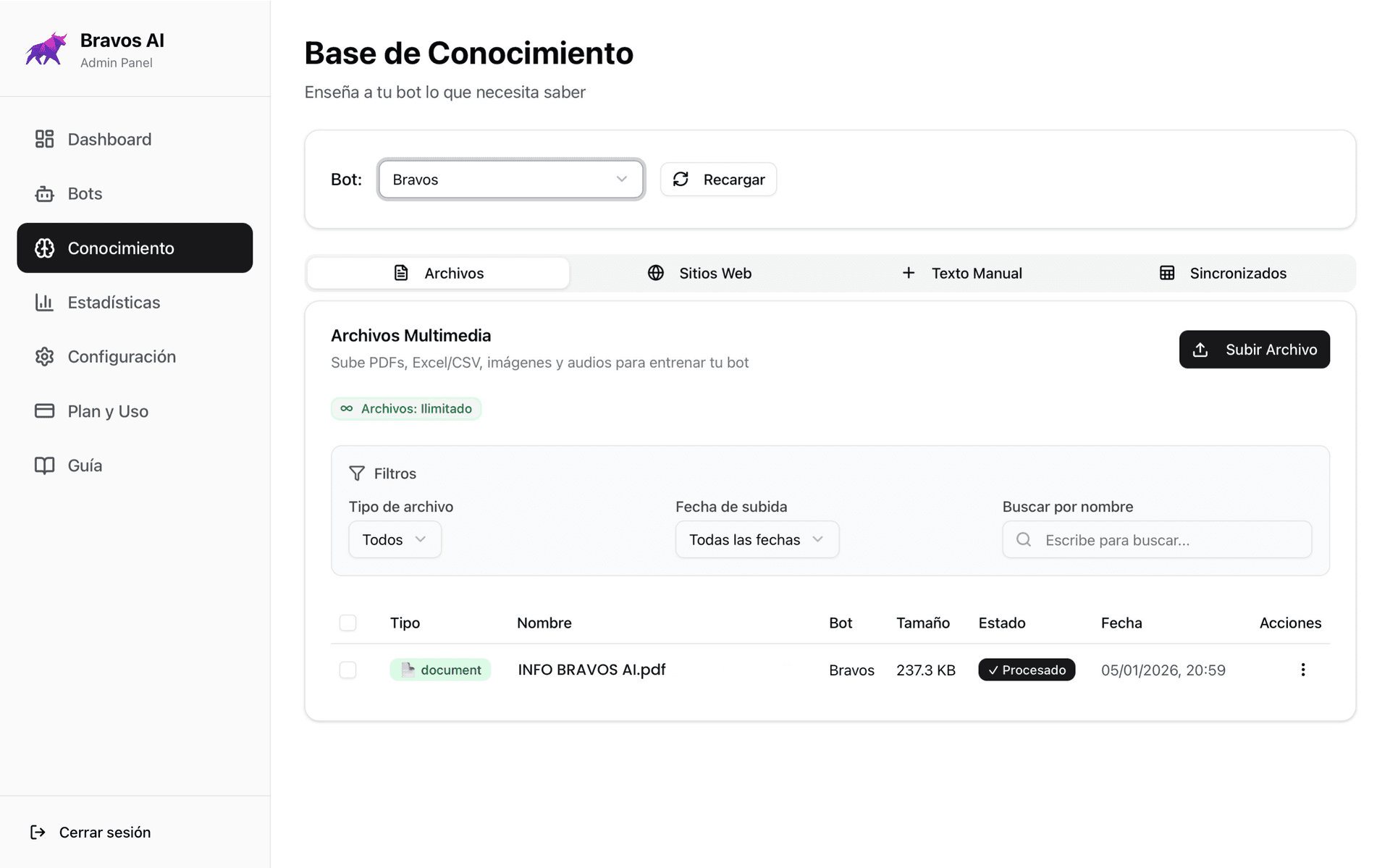Open the Texto Manual tab
The height and width of the screenshot is (868, 1390).
(963, 273)
